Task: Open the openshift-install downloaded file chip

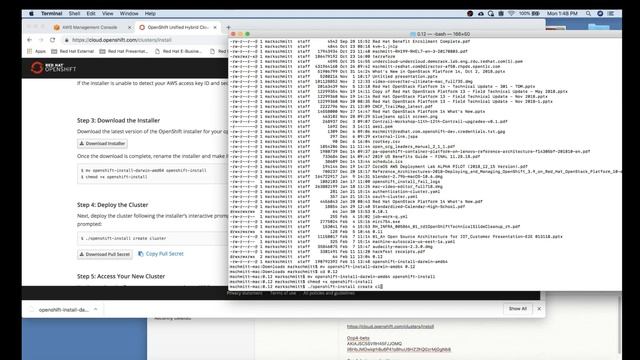Action: pyautogui.click(x=60, y=310)
